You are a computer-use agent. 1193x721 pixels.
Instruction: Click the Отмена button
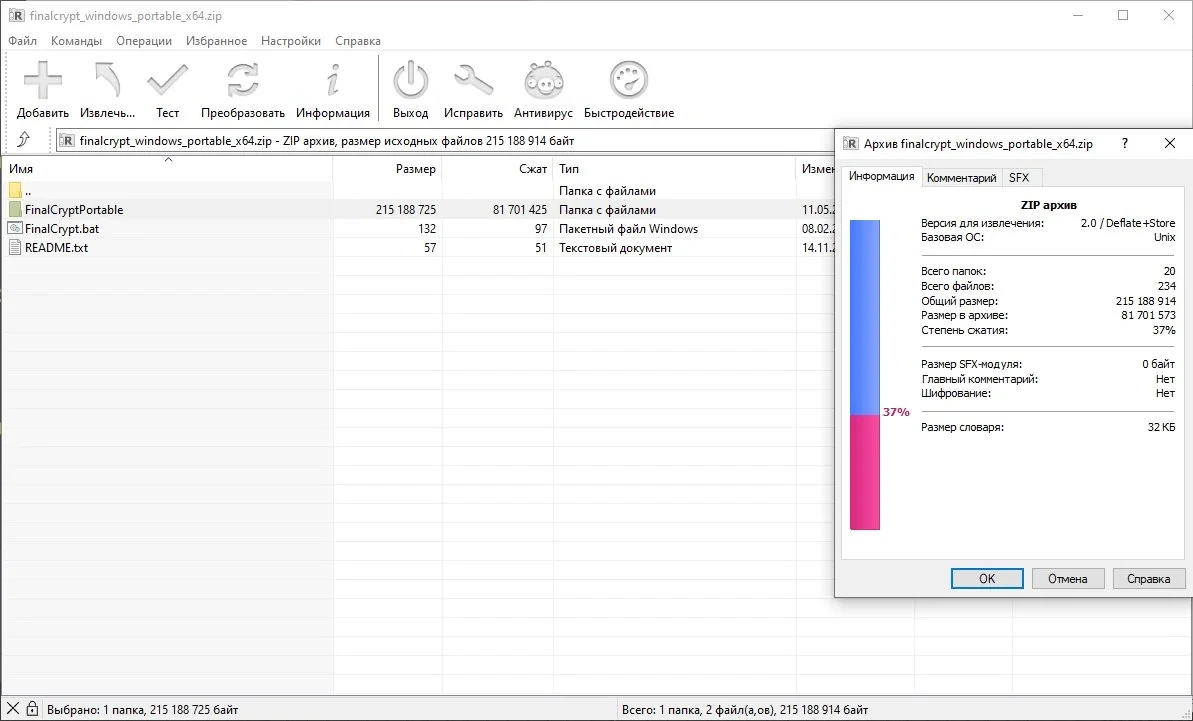tap(1067, 579)
